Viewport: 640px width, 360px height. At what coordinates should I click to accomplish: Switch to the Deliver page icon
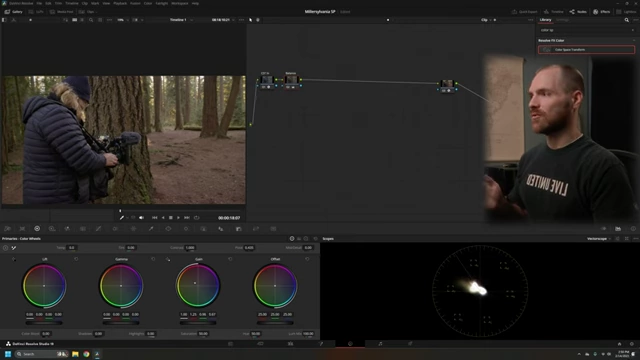tap(410, 344)
